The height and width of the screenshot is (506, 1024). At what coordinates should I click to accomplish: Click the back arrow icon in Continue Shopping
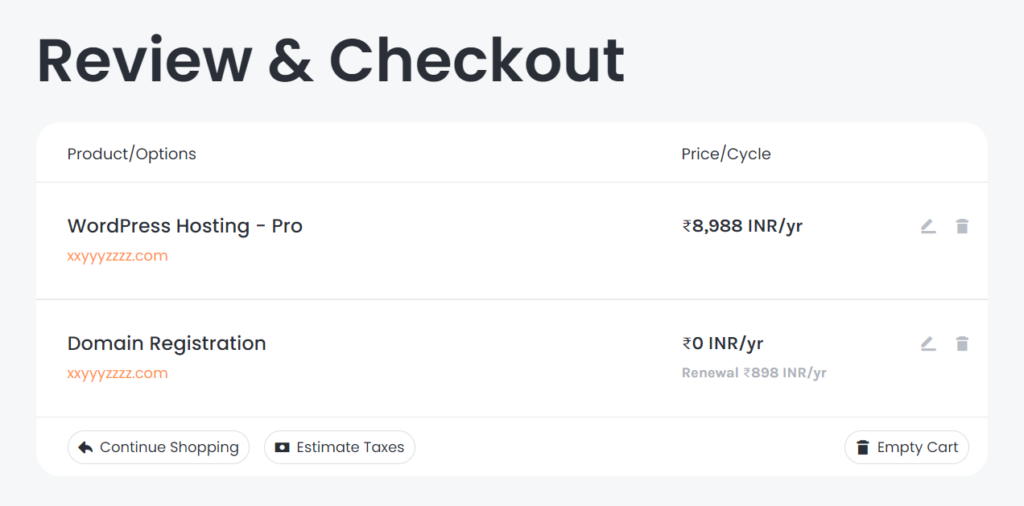coord(86,447)
